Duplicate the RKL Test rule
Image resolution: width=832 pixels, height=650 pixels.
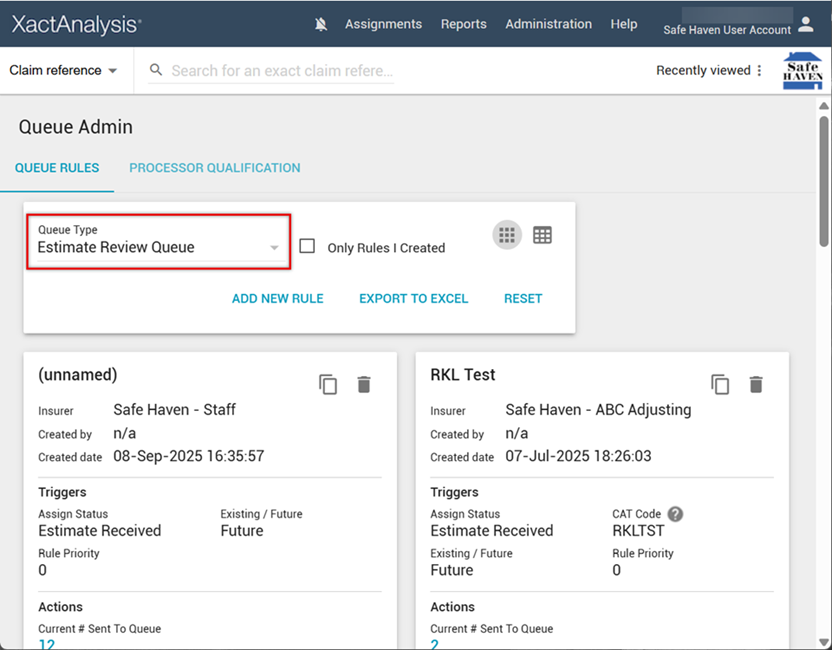tap(720, 385)
